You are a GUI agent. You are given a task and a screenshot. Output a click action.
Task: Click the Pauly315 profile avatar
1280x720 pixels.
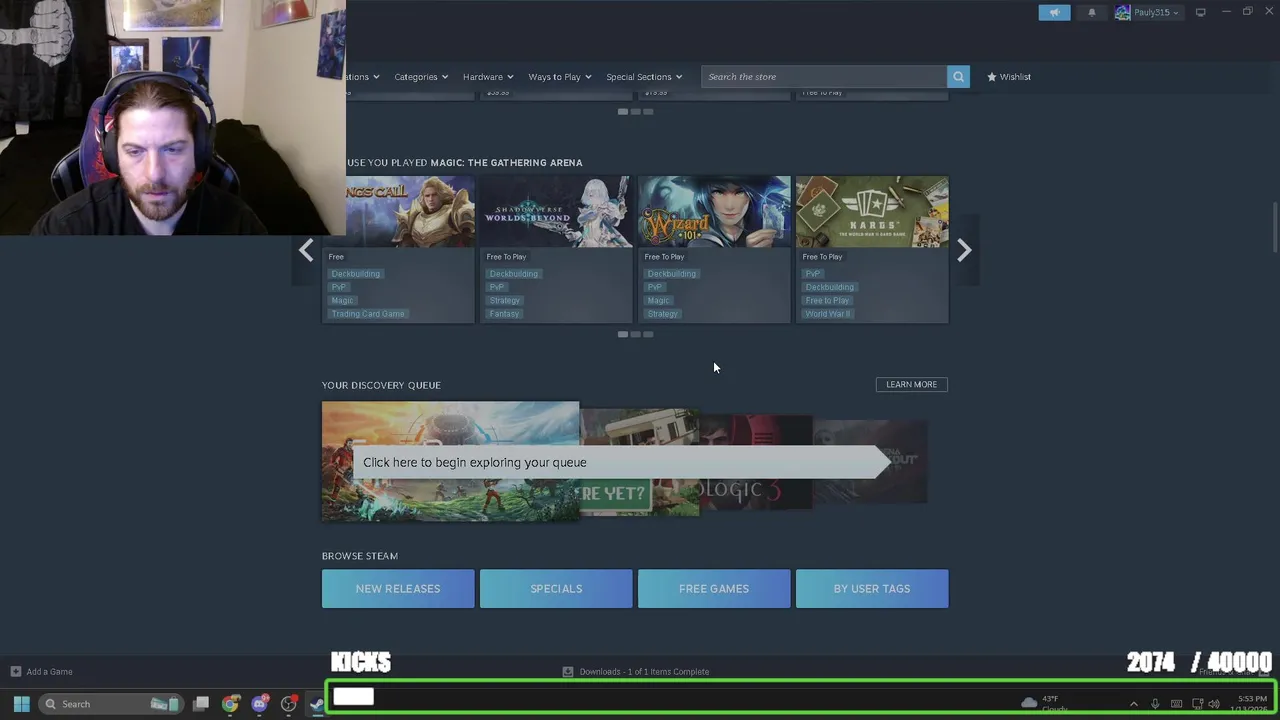click(1122, 12)
